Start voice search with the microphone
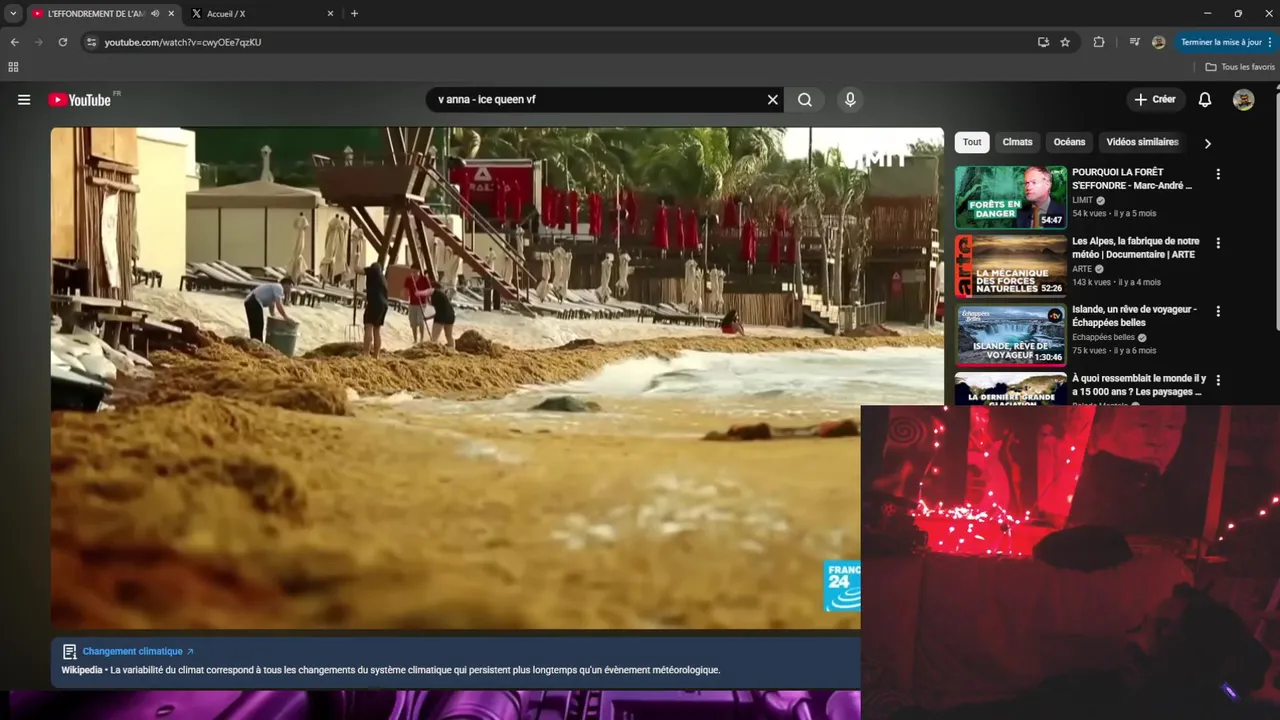Image resolution: width=1280 pixels, height=720 pixels. pyautogui.click(x=850, y=100)
